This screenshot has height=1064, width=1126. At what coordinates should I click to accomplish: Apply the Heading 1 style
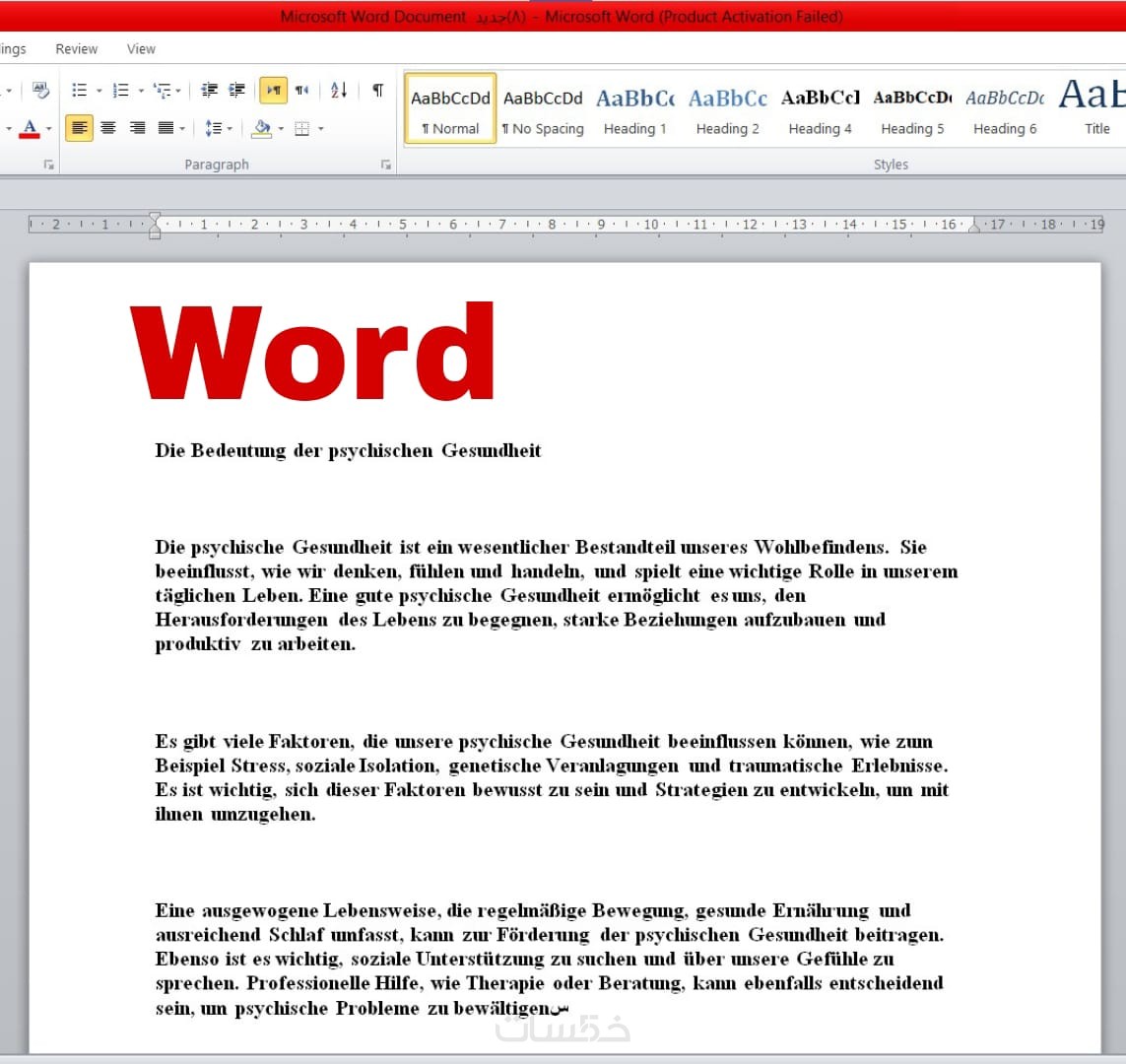[x=634, y=109]
